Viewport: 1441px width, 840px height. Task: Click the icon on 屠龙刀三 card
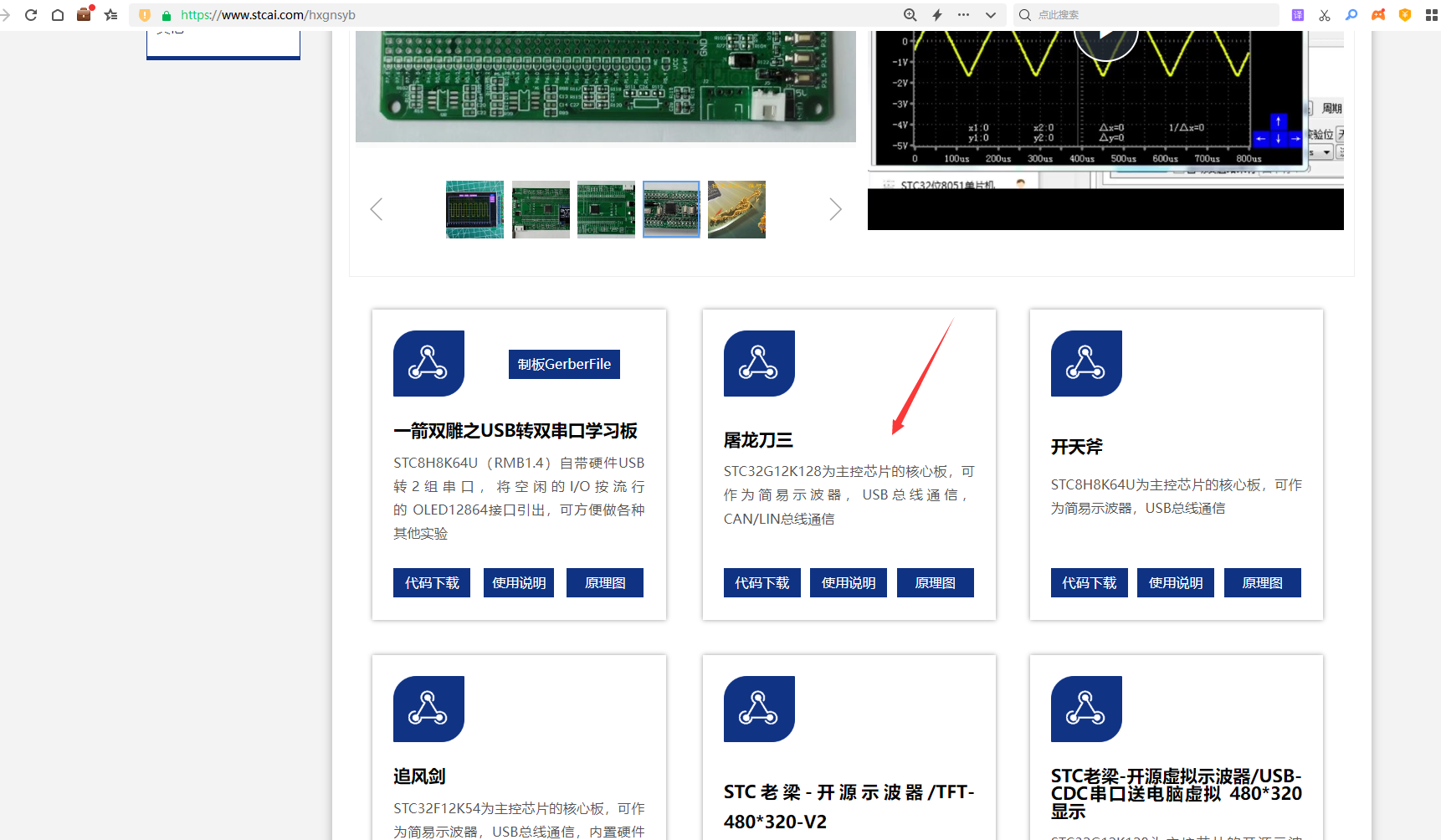(759, 363)
